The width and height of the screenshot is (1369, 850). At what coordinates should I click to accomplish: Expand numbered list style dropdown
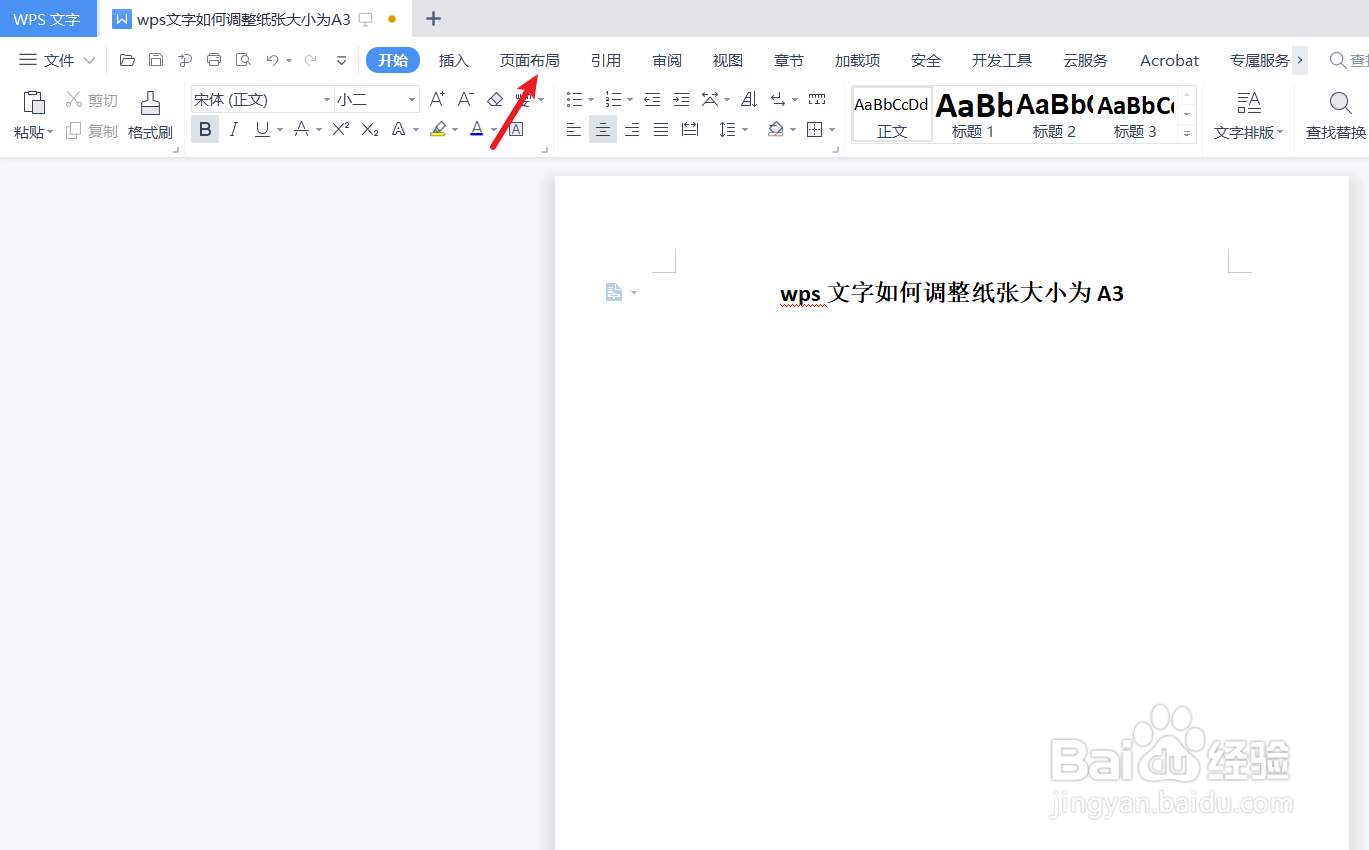click(x=630, y=100)
